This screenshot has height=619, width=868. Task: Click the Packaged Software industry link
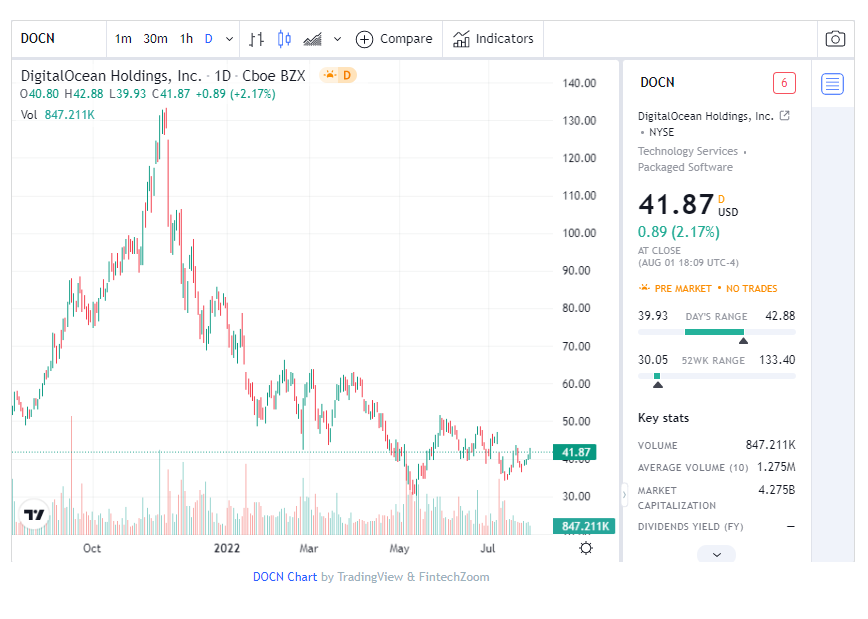[685, 167]
